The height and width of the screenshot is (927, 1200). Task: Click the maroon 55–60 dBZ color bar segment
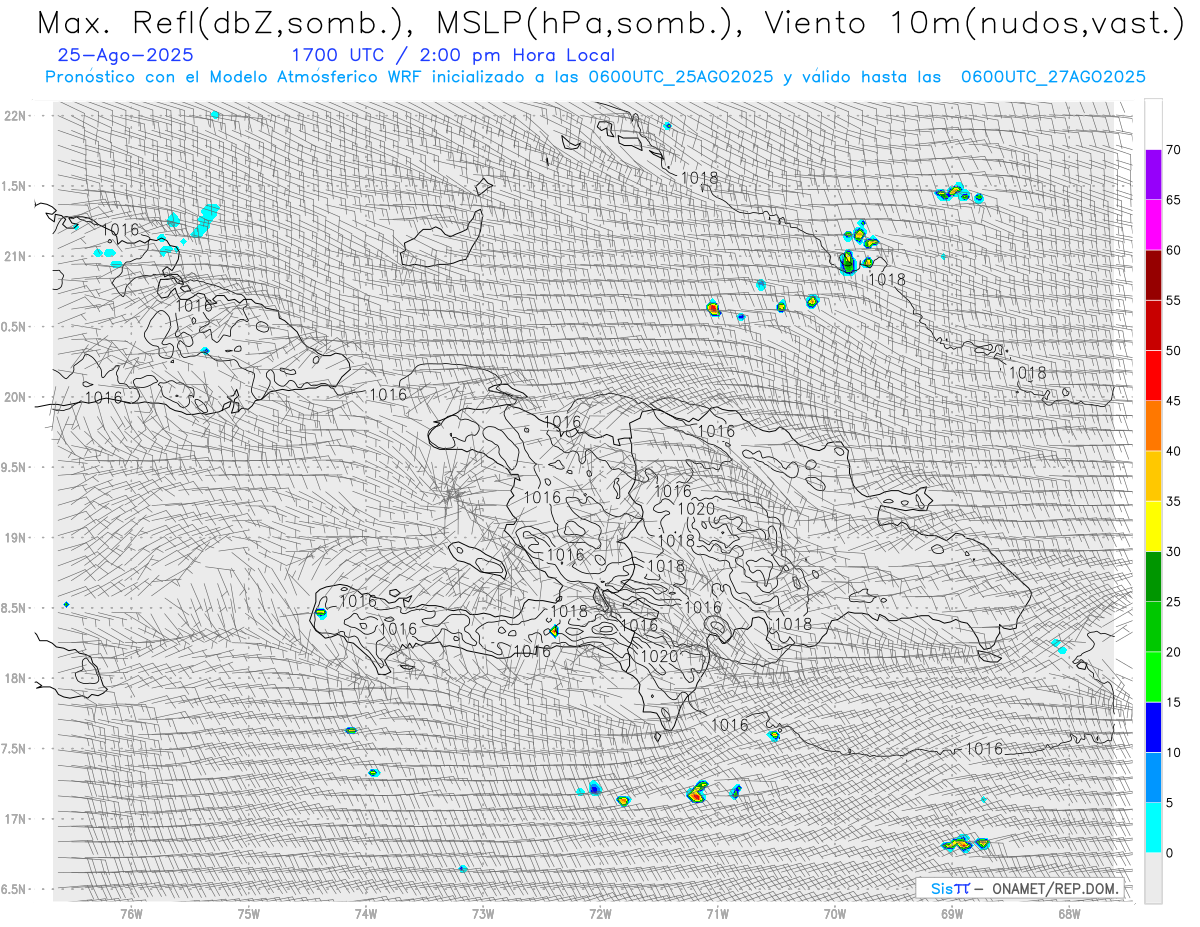click(x=1153, y=275)
